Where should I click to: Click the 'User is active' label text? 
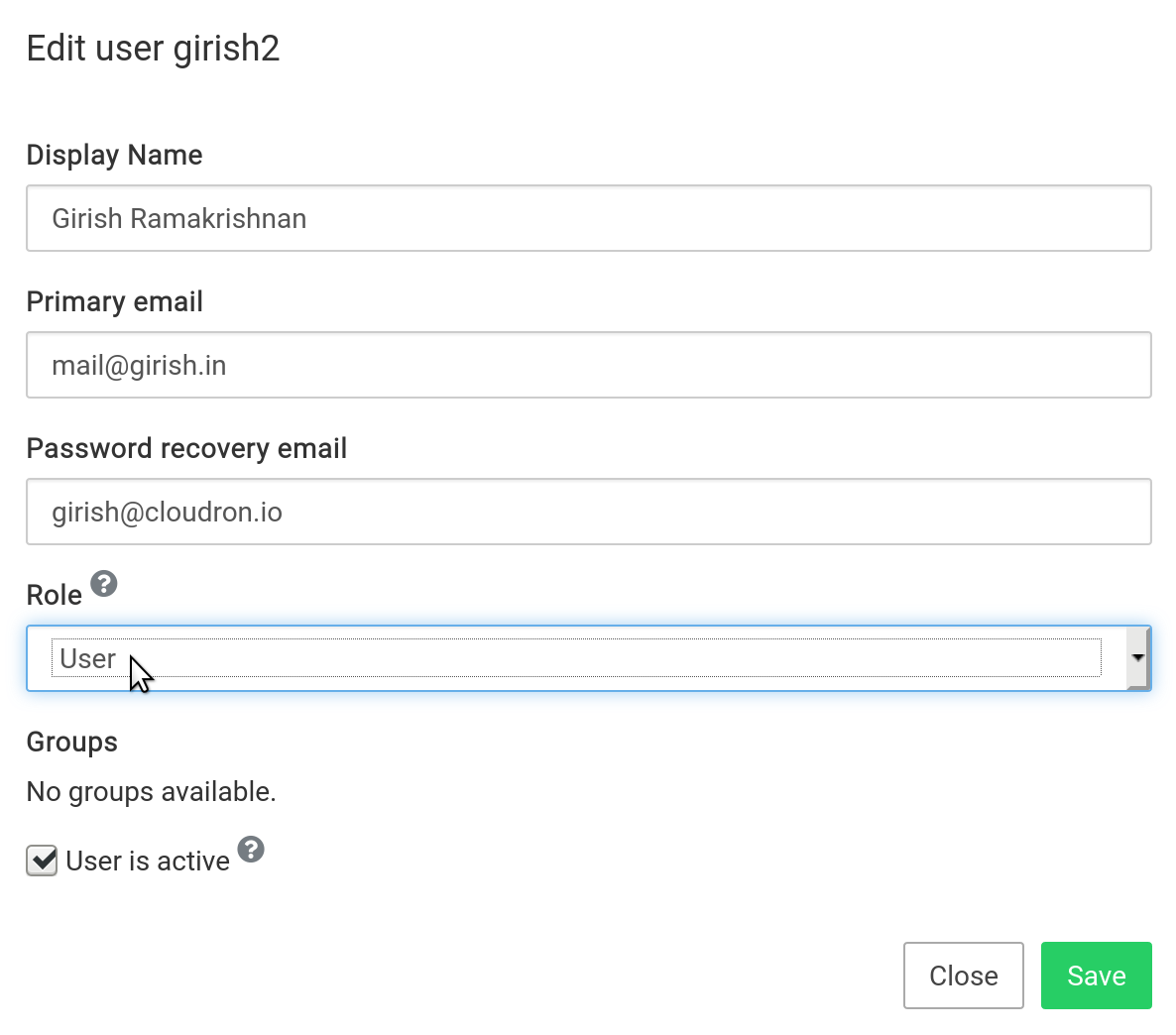[x=148, y=862]
